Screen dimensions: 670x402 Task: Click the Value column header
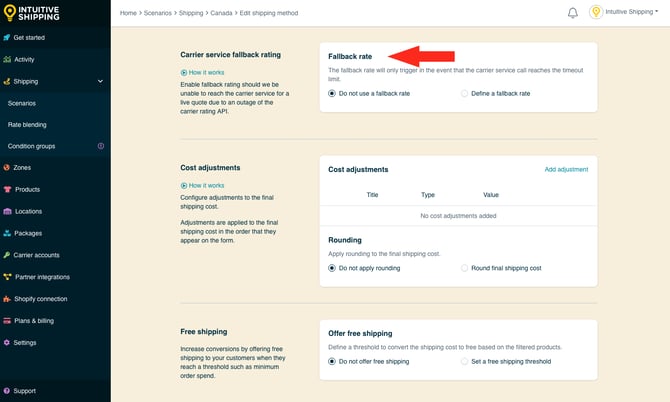coord(491,195)
